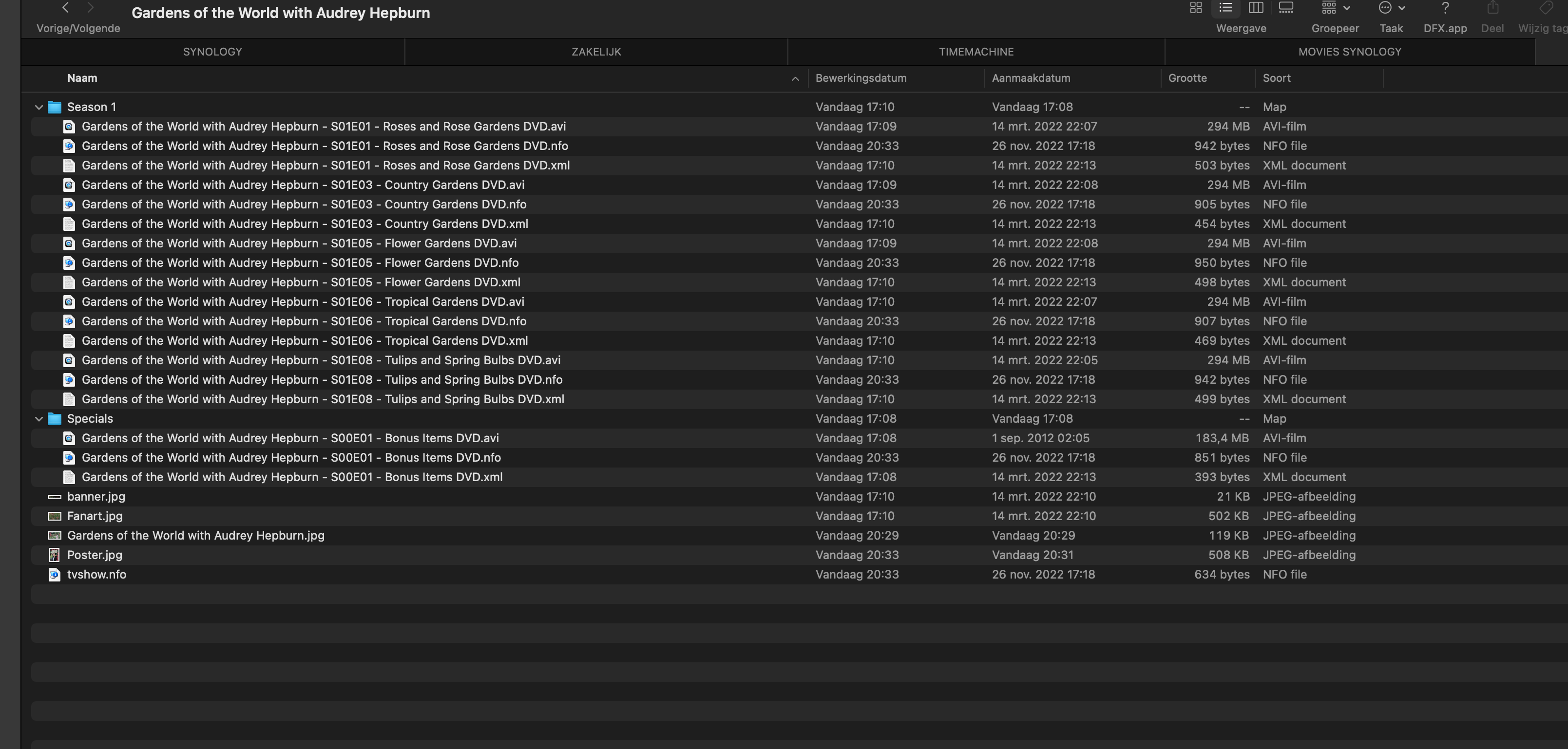Sort by the Bewerkingsdatum column header

click(x=860, y=78)
